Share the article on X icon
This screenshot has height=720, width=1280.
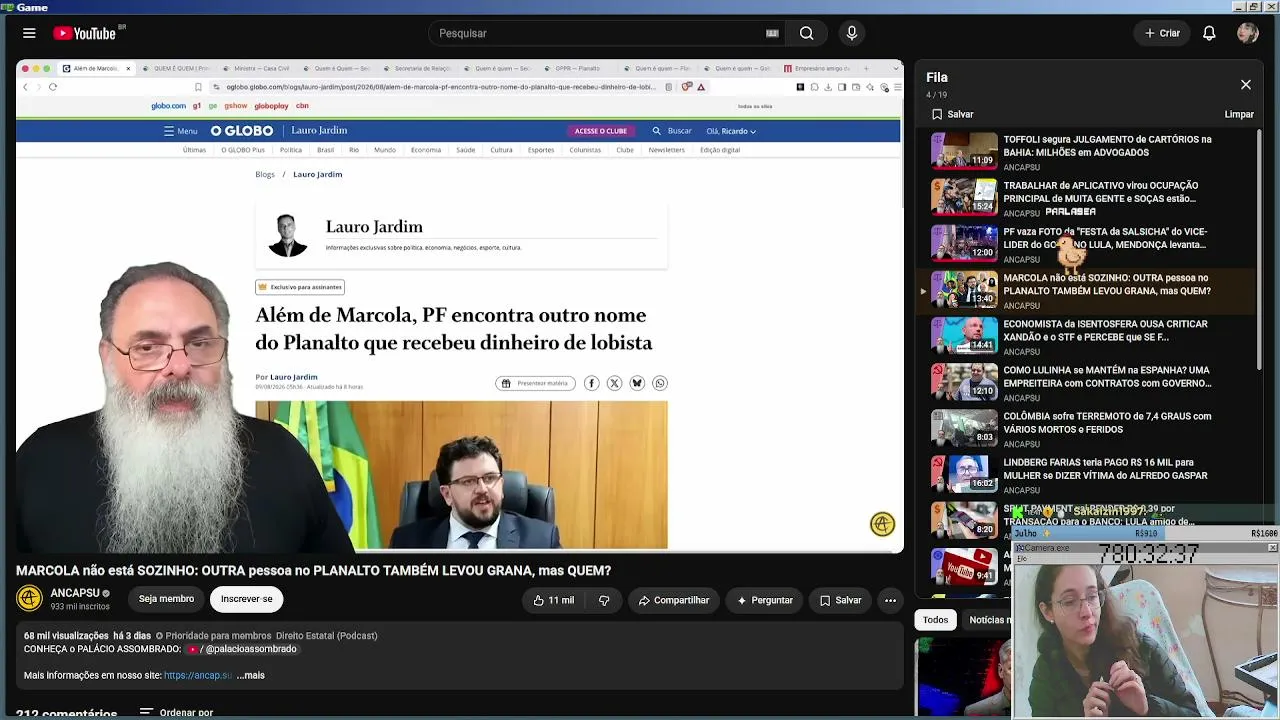point(614,383)
